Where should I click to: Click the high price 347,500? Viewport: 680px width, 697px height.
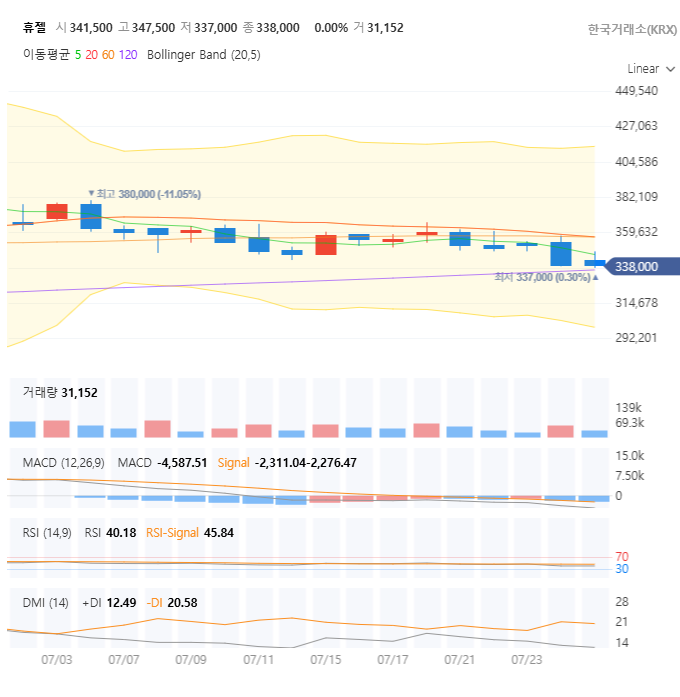[153, 28]
